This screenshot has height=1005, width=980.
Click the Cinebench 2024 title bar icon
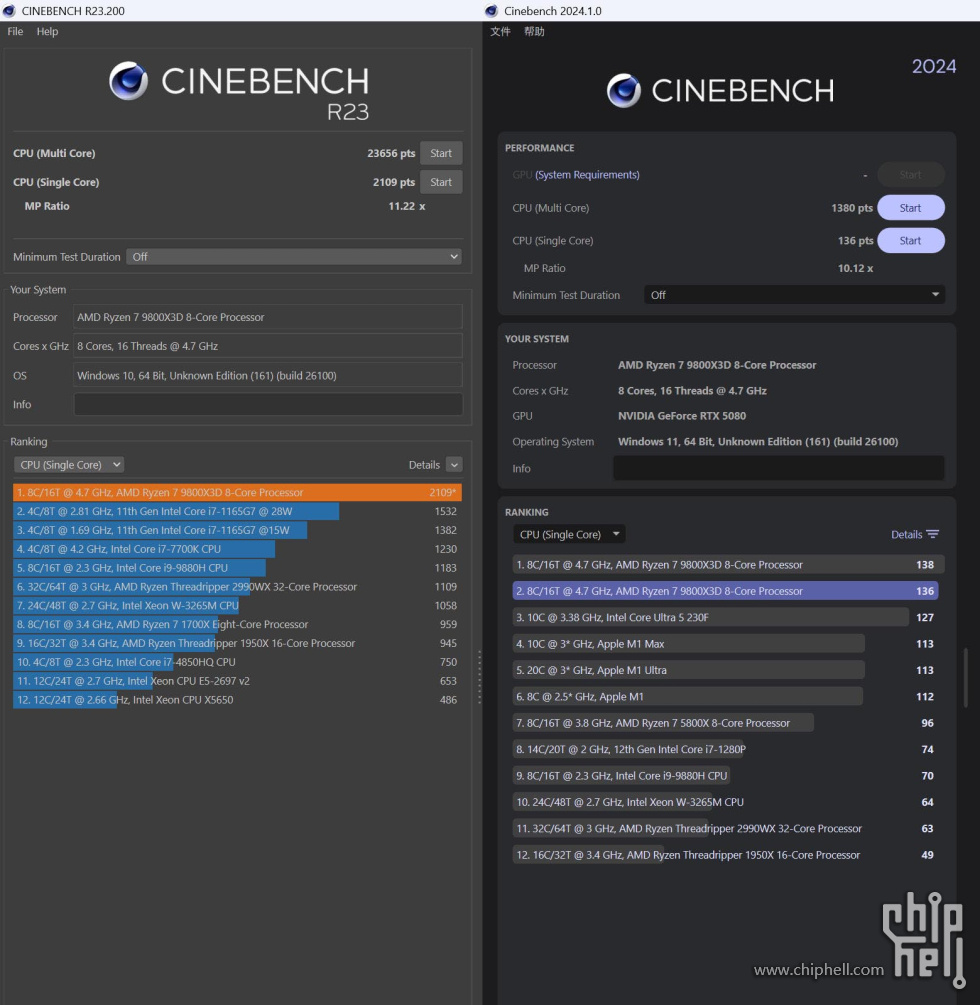point(491,11)
